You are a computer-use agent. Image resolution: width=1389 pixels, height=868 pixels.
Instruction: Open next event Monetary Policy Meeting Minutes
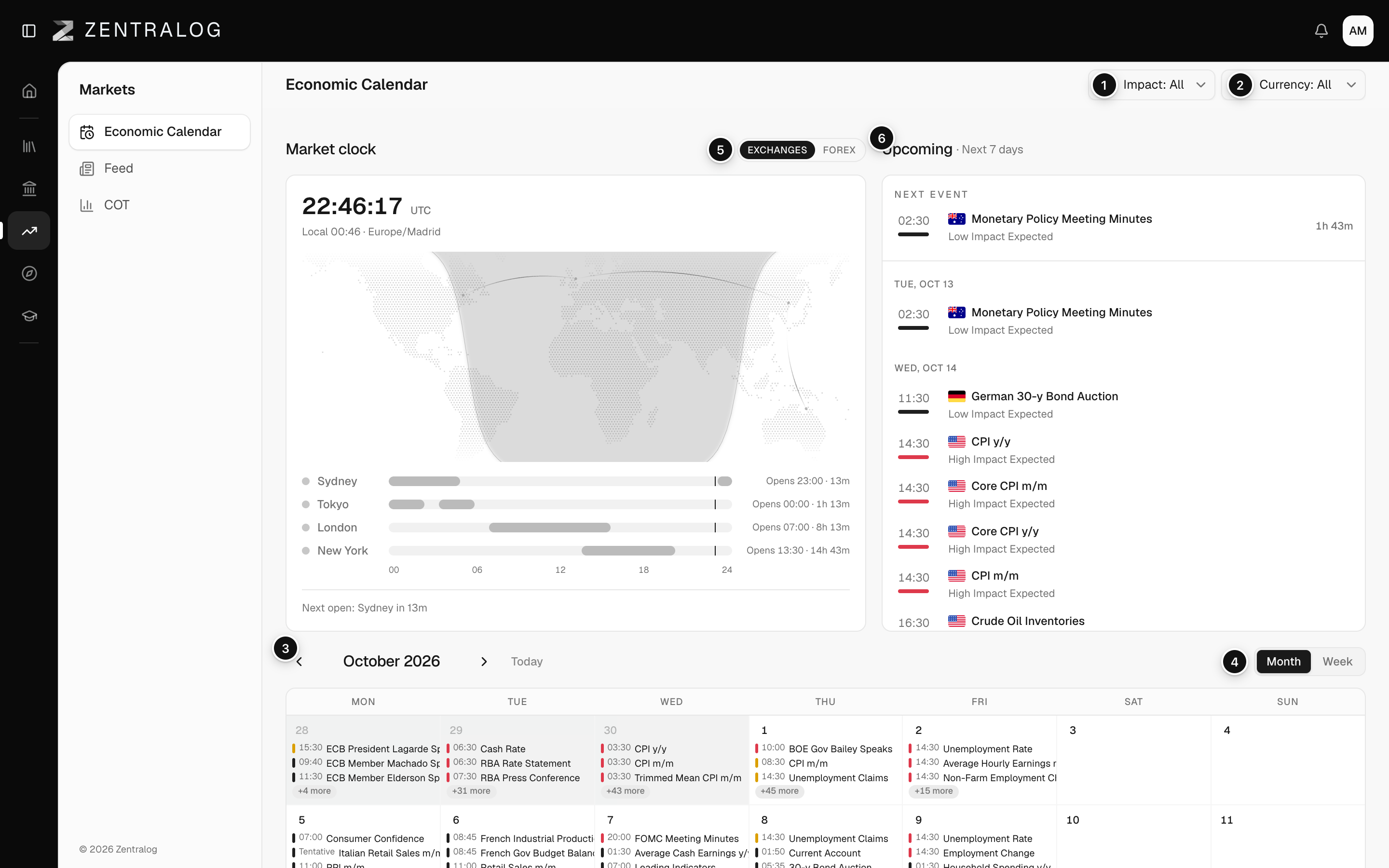[x=1123, y=226]
